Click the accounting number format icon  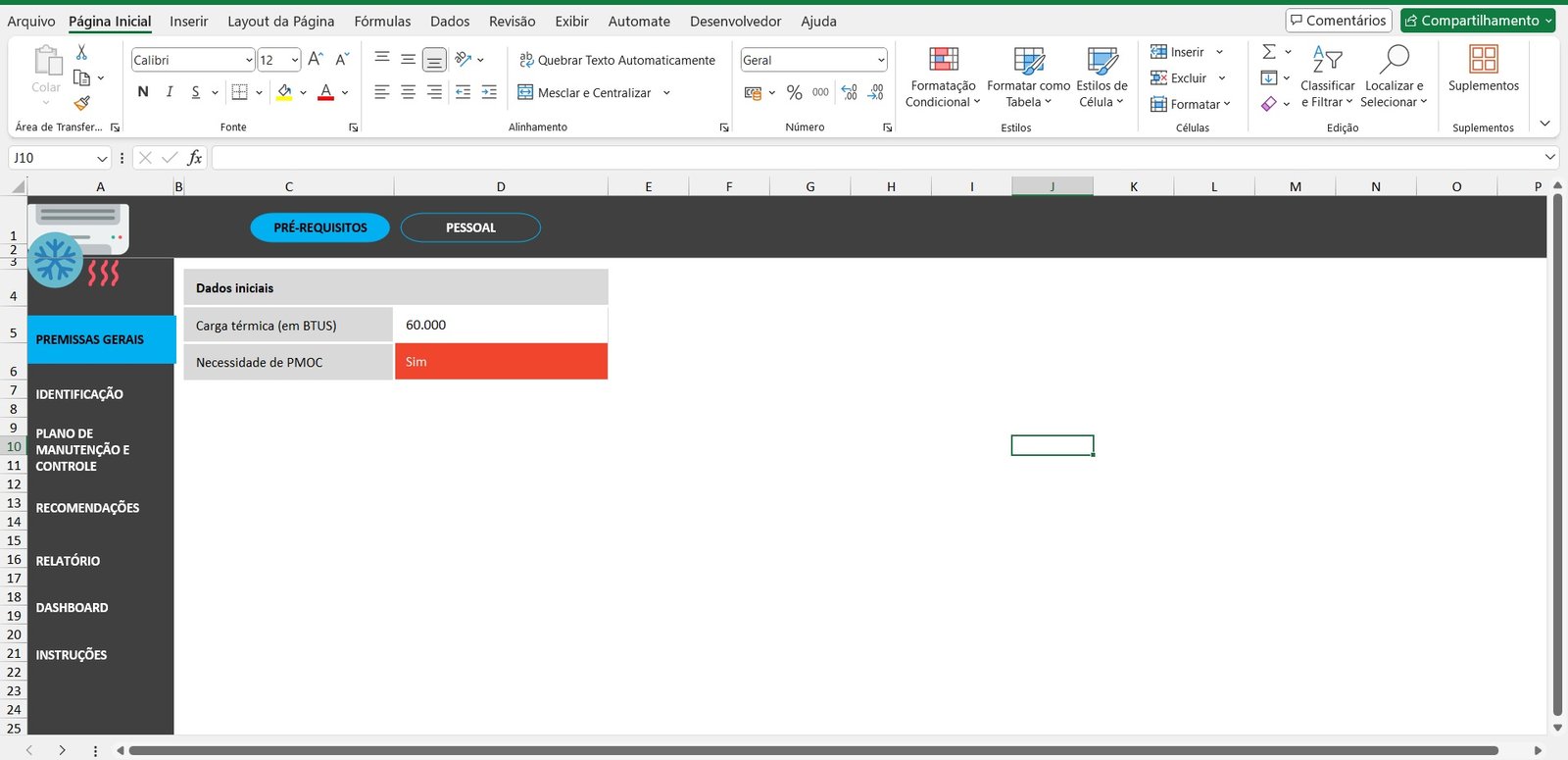pos(754,92)
